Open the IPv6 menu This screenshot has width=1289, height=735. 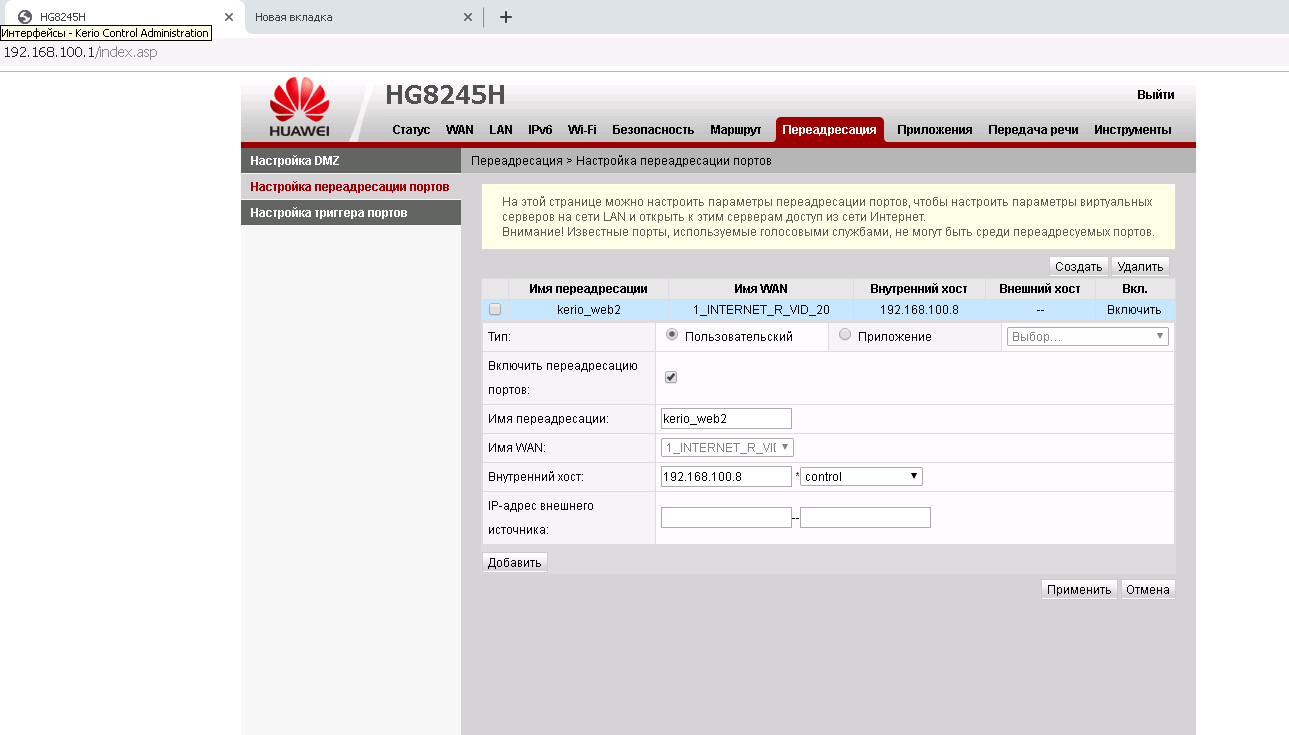pos(540,130)
